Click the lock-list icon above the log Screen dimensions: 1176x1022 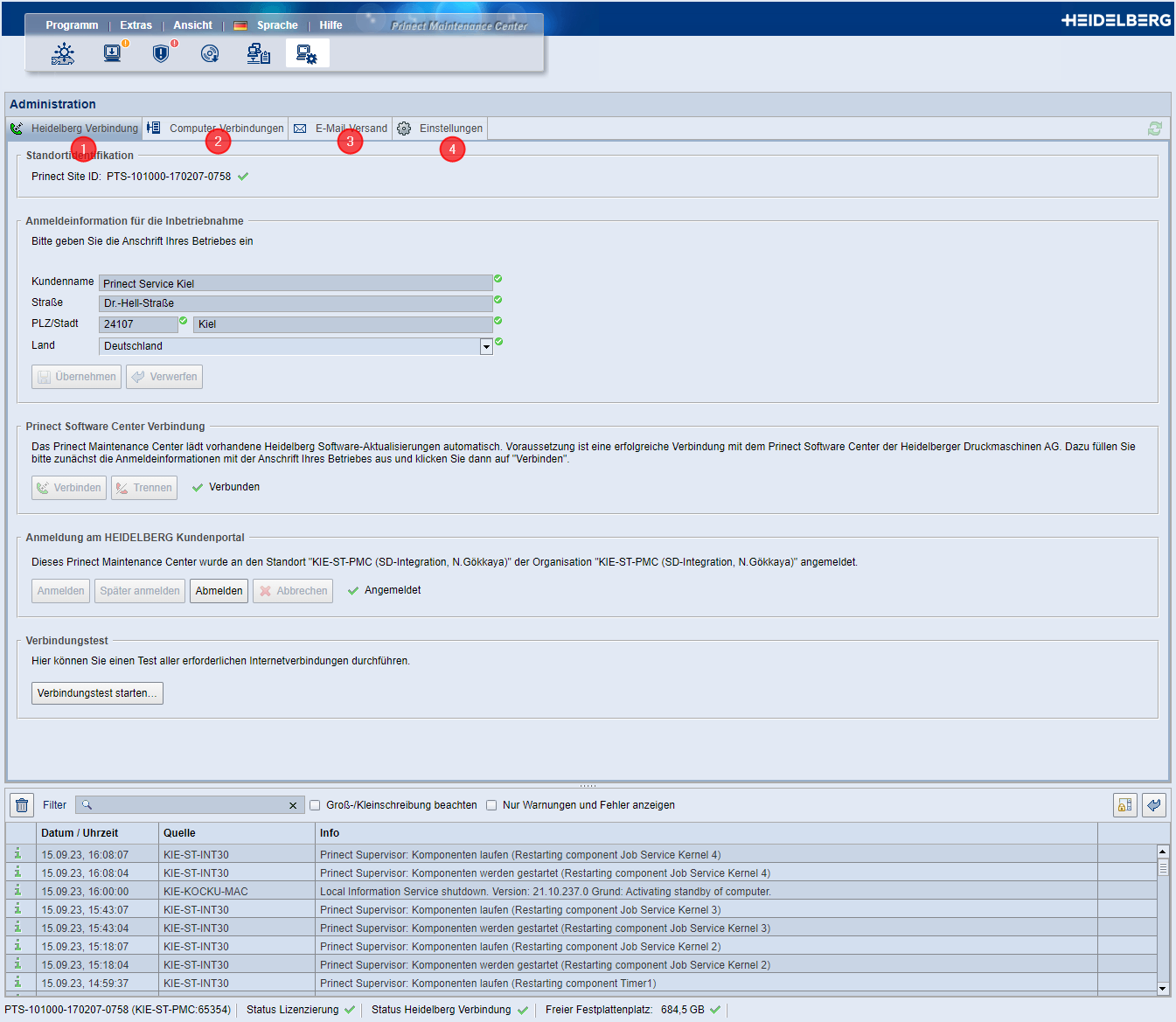1125,805
